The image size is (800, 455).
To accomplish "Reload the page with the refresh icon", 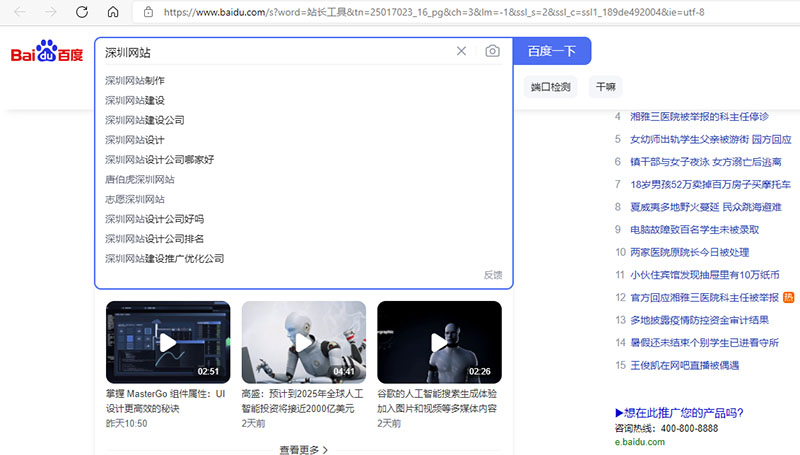I will click(x=81, y=12).
